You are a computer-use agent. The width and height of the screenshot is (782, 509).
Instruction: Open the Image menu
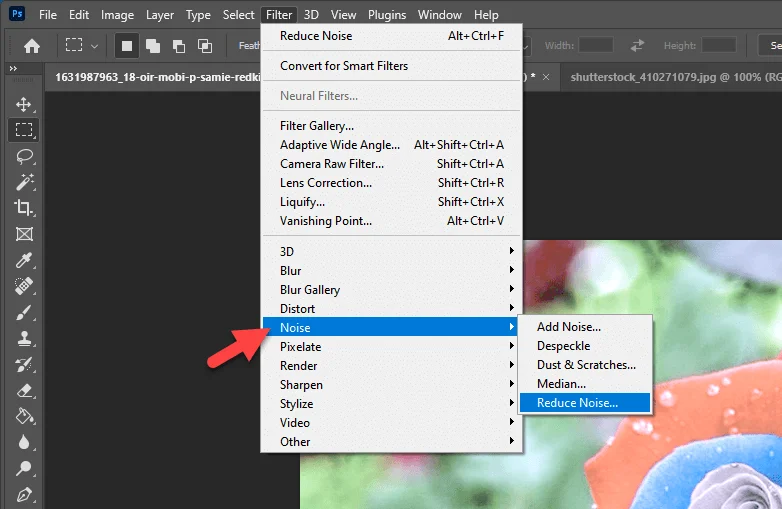(117, 15)
